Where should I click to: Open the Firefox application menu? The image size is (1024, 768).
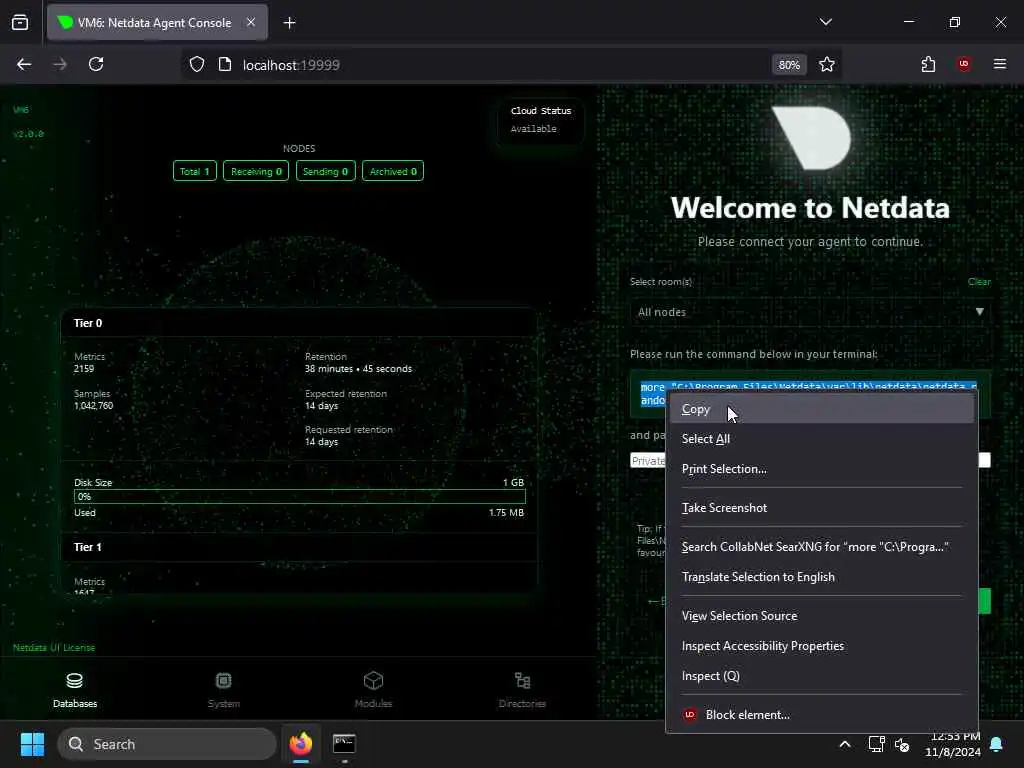(x=1000, y=65)
